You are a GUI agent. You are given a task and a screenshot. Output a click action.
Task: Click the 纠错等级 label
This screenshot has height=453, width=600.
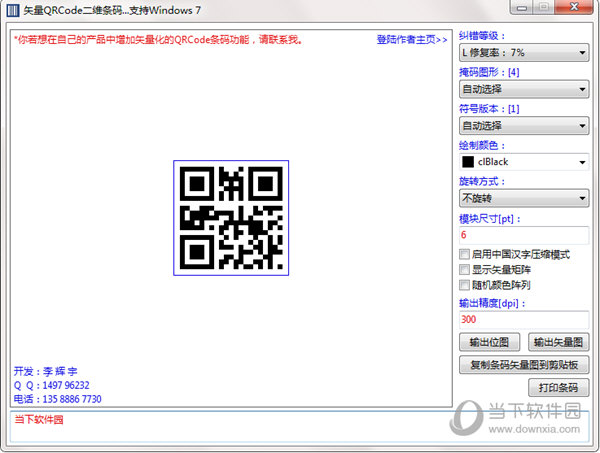coord(482,36)
